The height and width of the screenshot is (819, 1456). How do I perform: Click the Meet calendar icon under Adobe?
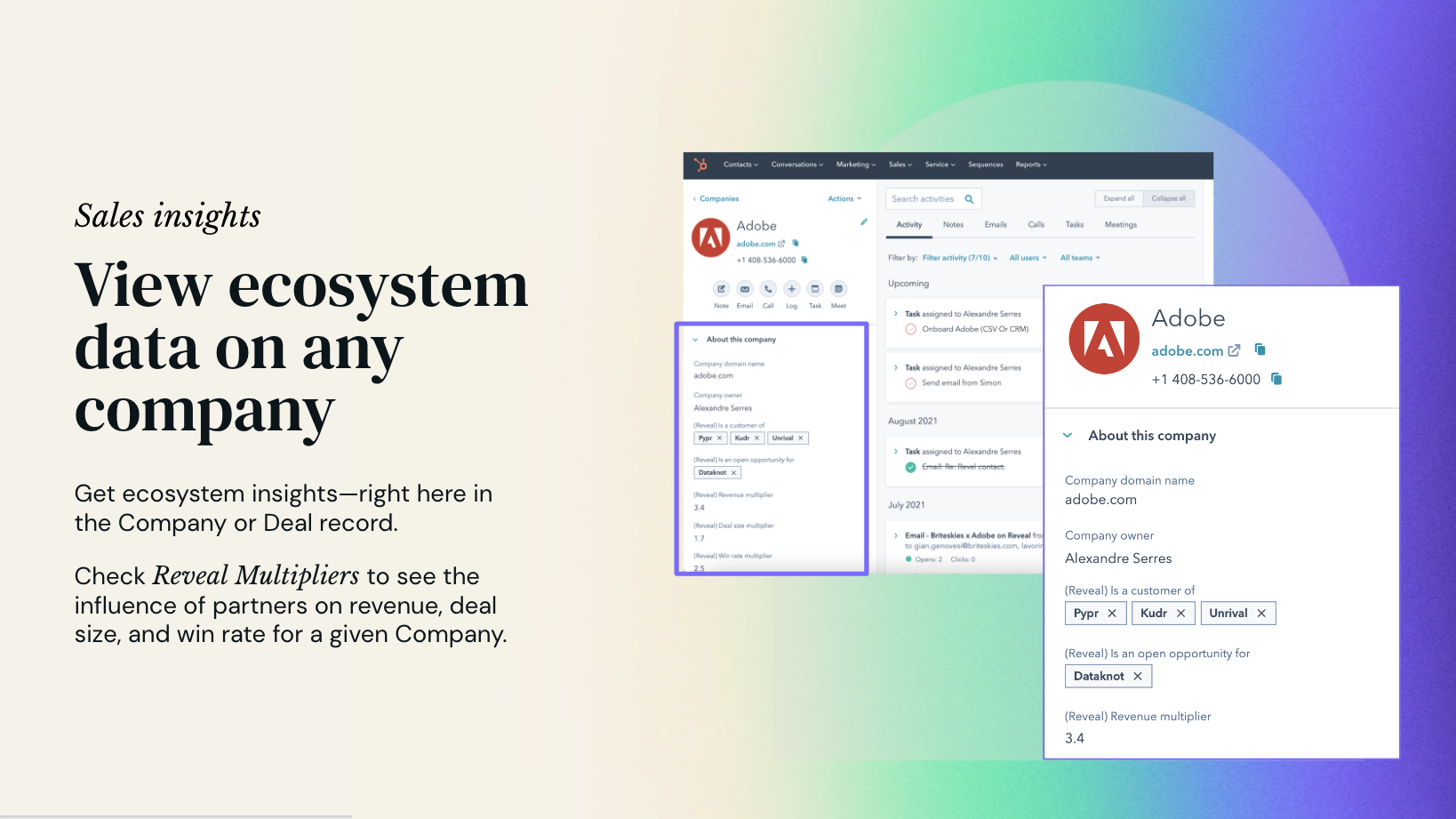pyautogui.click(x=838, y=289)
